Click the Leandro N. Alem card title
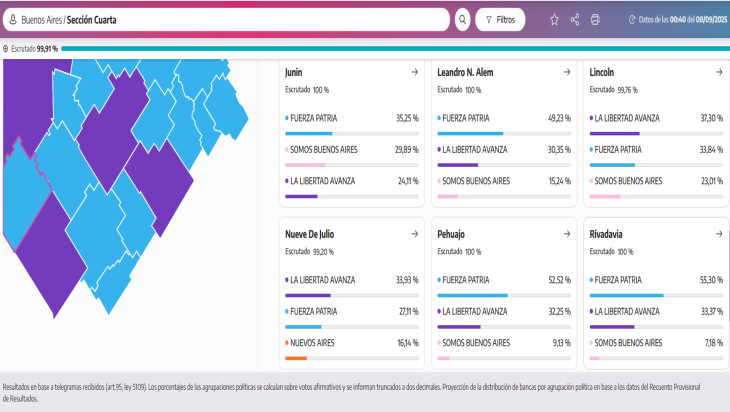Screen dimensions: 730x412 coord(465,72)
